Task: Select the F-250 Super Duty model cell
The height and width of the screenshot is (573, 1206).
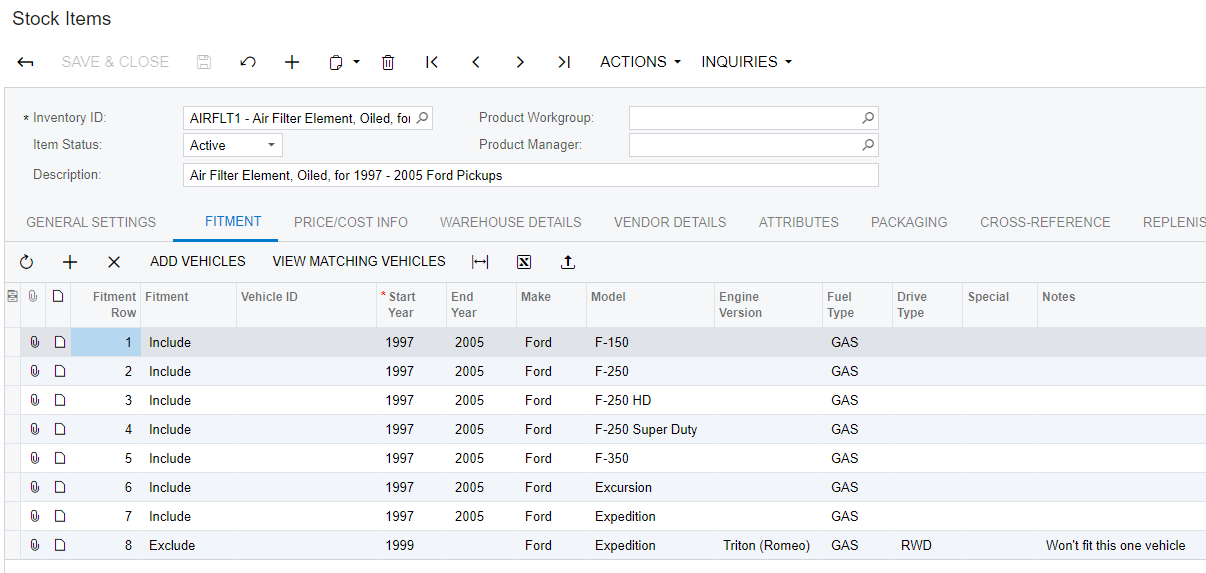Action: pyautogui.click(x=650, y=429)
